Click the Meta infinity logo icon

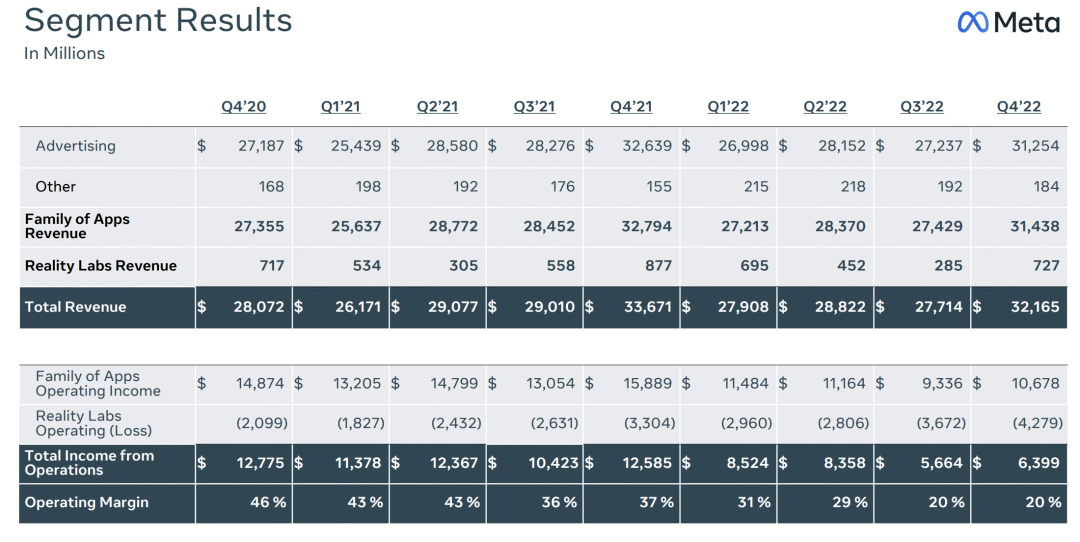coord(973,23)
